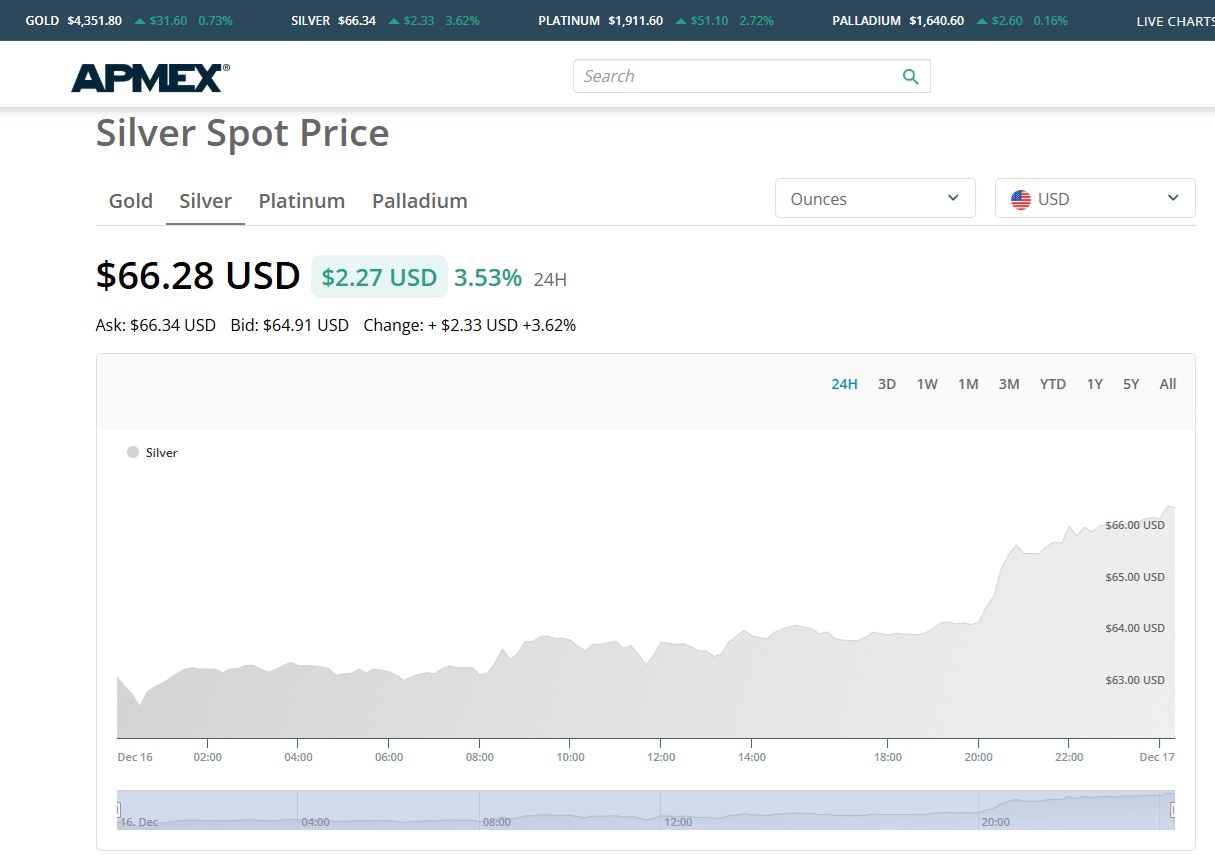Open the USD currency dropdown

click(1094, 199)
